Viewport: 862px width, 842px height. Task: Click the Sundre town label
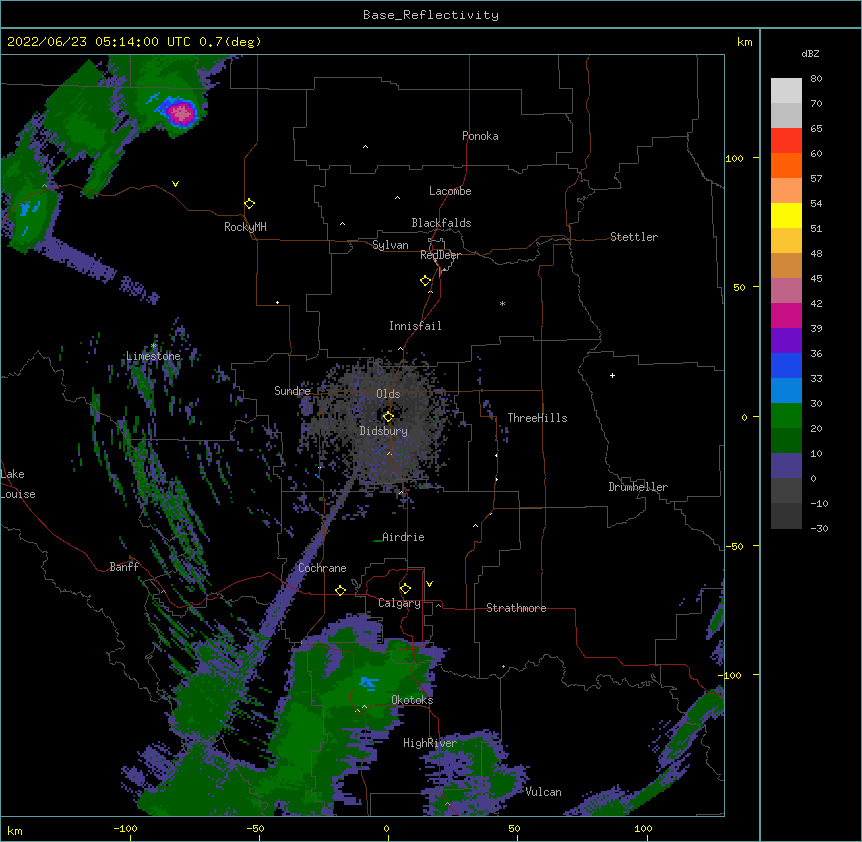point(292,391)
